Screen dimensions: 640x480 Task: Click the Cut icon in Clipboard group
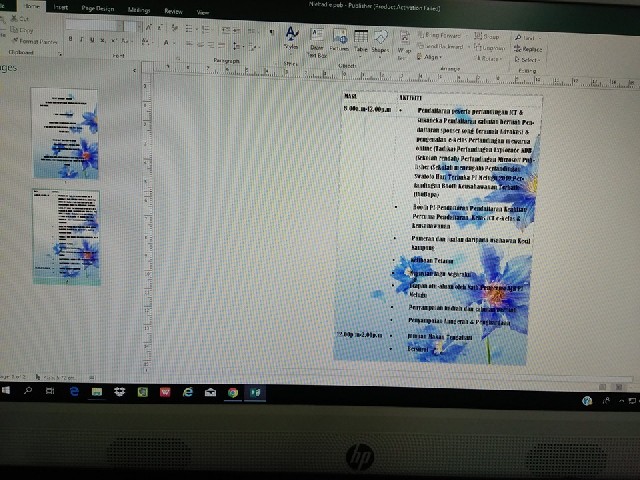[21, 19]
